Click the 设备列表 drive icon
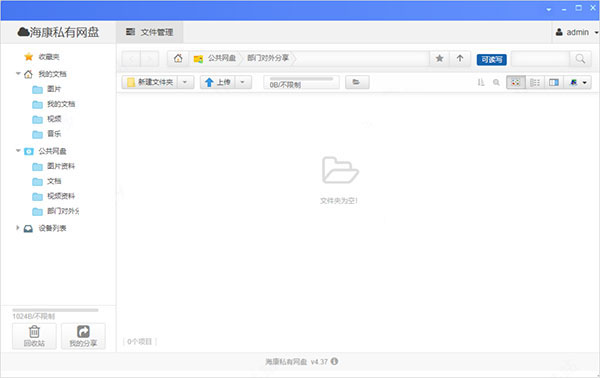 click(x=28, y=229)
